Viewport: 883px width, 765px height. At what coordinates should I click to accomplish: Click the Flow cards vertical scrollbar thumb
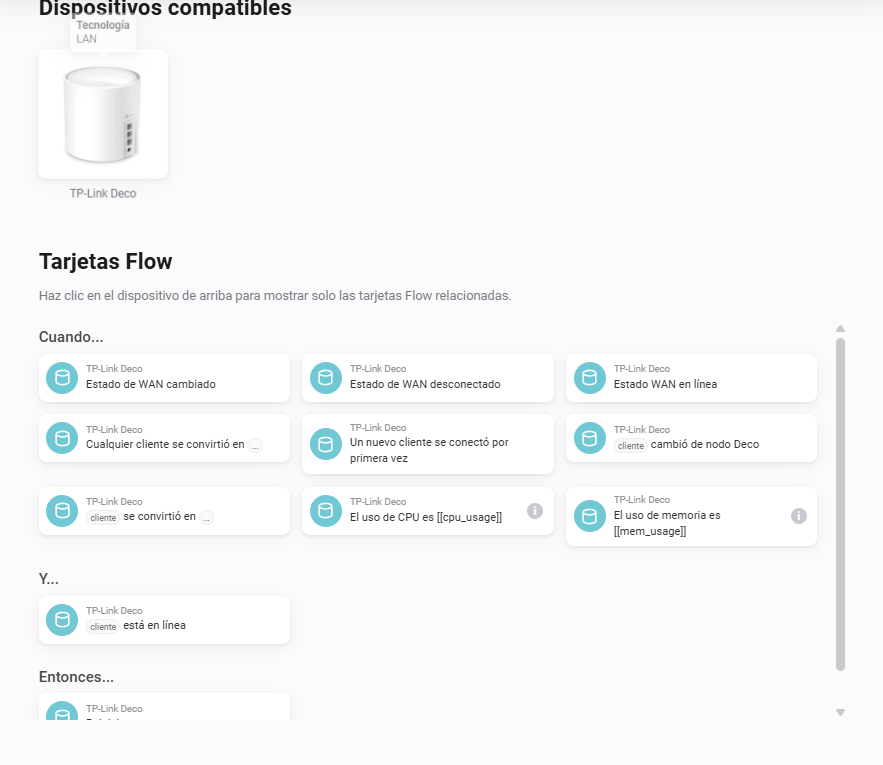pos(841,505)
